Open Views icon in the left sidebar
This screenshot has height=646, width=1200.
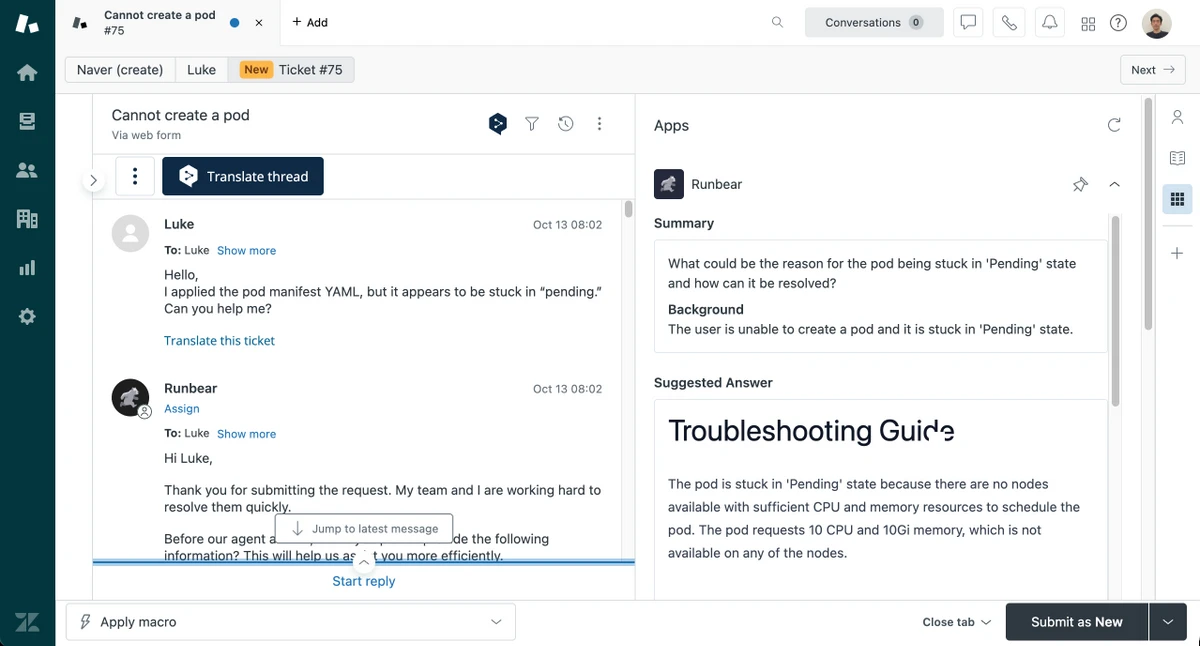(27, 121)
